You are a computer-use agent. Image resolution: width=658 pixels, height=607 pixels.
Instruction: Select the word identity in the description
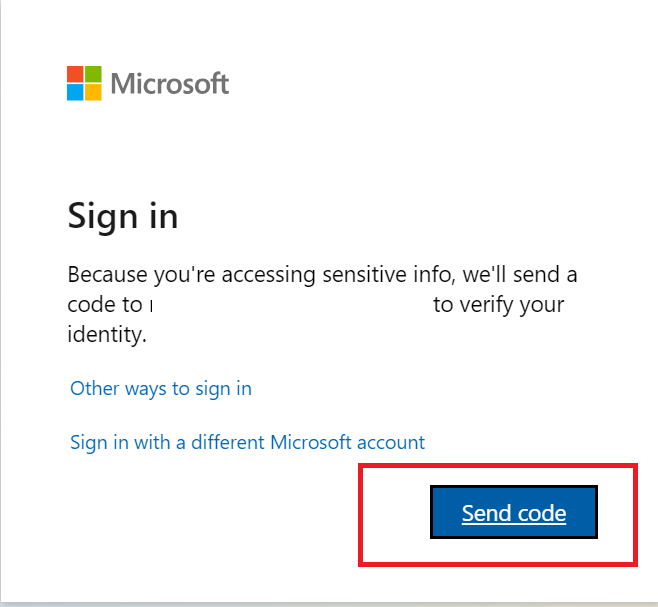105,335
